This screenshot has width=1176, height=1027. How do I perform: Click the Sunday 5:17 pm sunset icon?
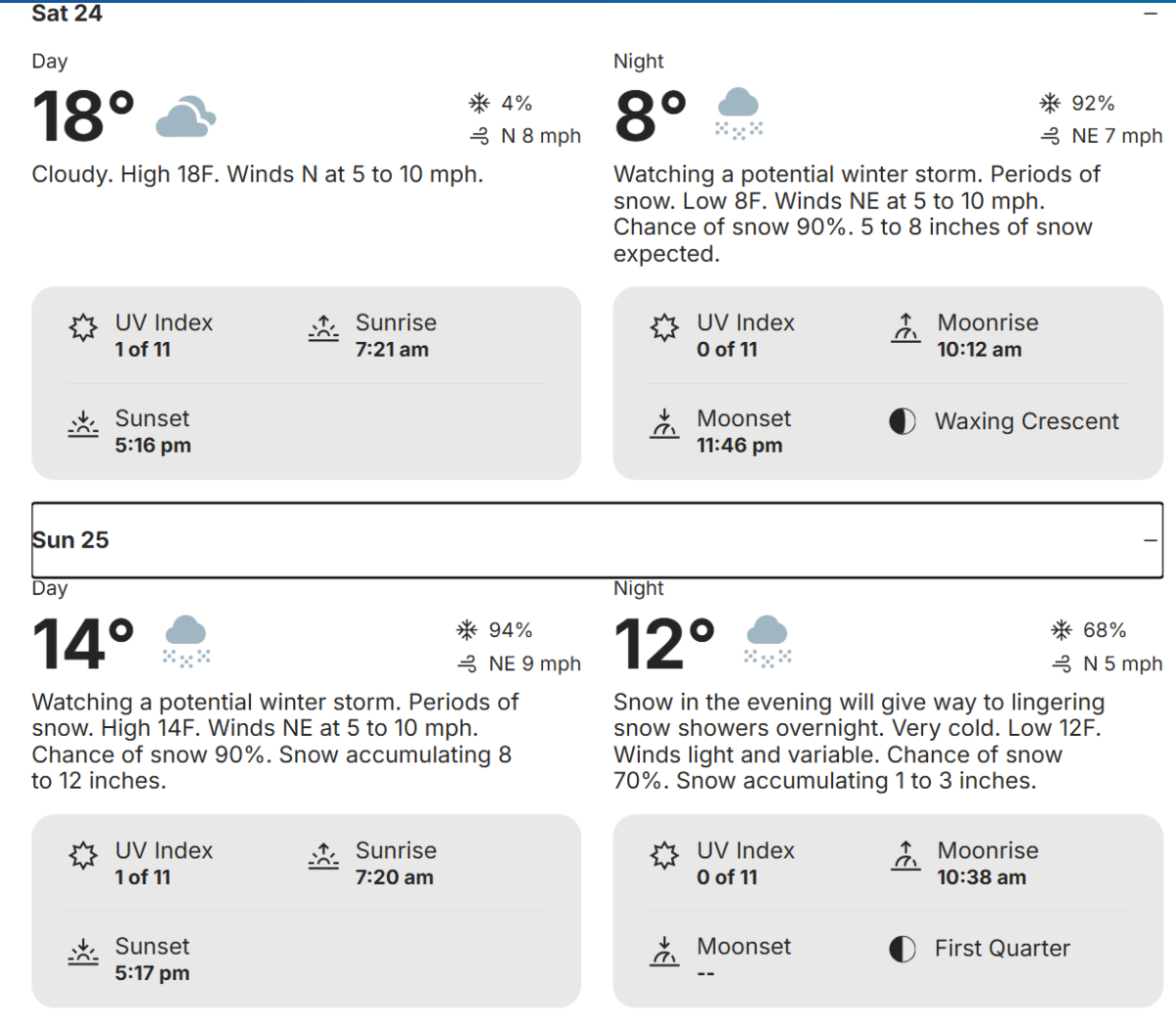coord(83,952)
